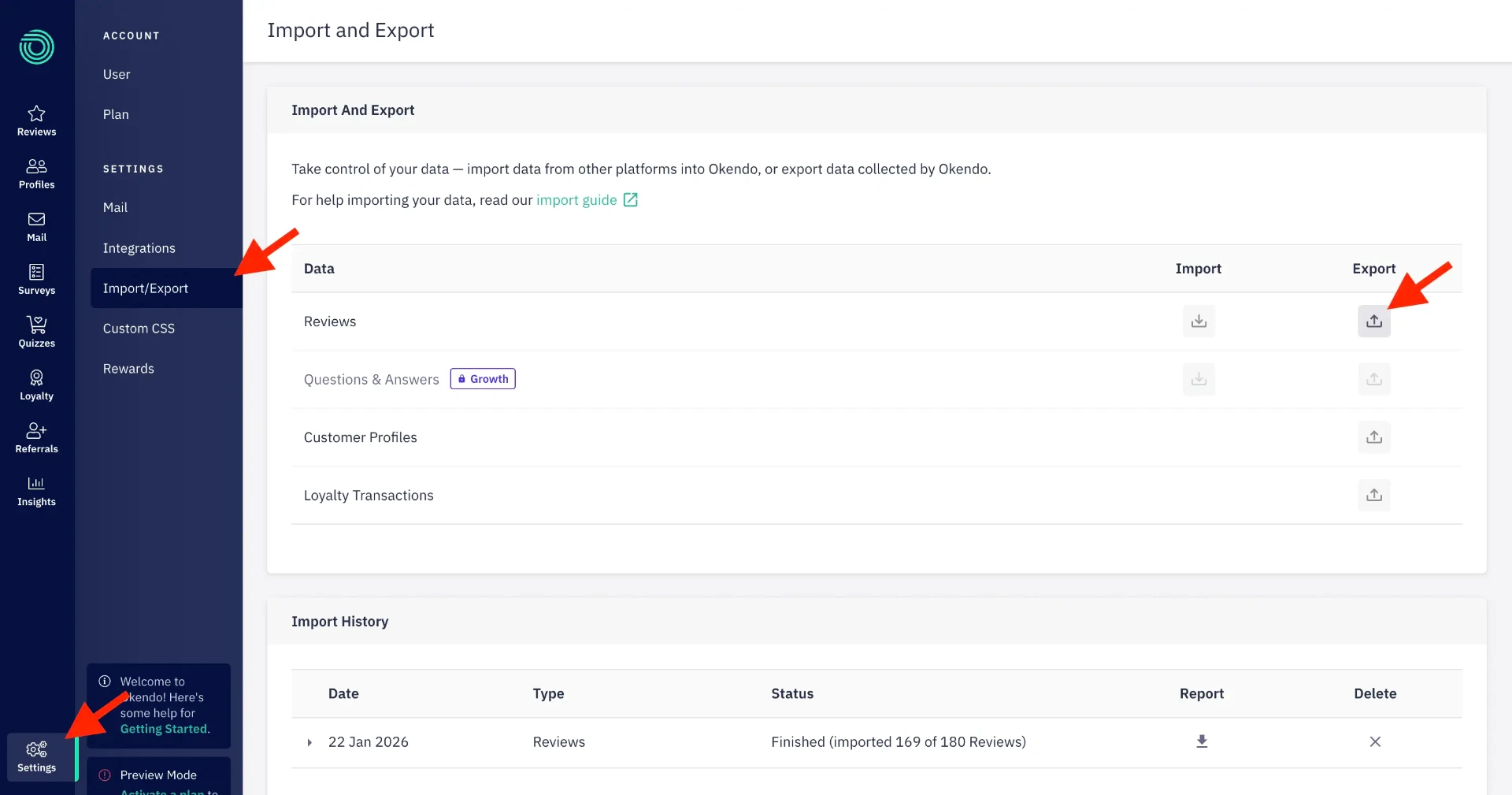Delete the 22 Jan 2026 import entry
The height and width of the screenshot is (795, 1512).
point(1375,741)
